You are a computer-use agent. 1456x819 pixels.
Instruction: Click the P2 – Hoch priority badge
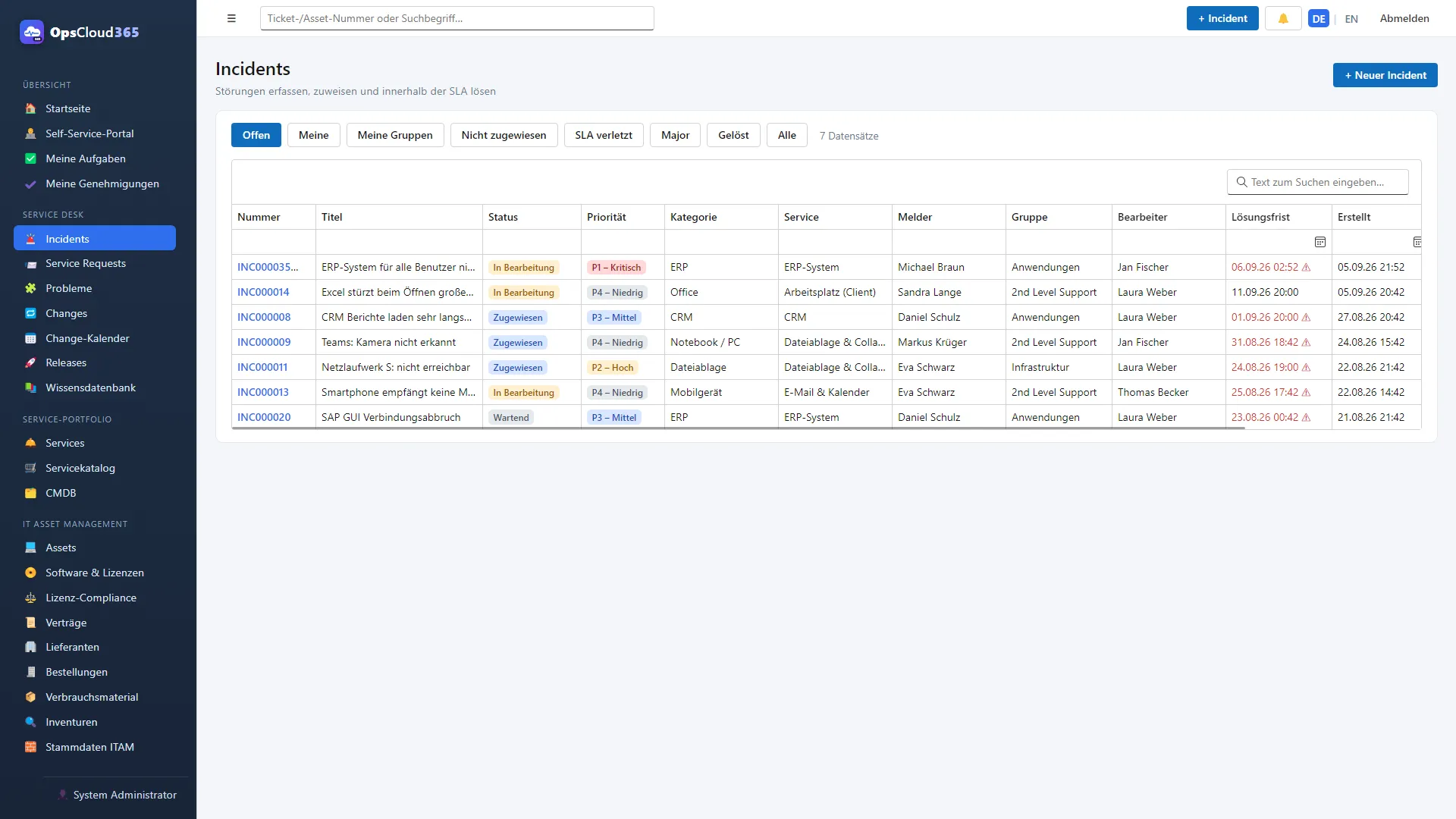[x=612, y=367]
